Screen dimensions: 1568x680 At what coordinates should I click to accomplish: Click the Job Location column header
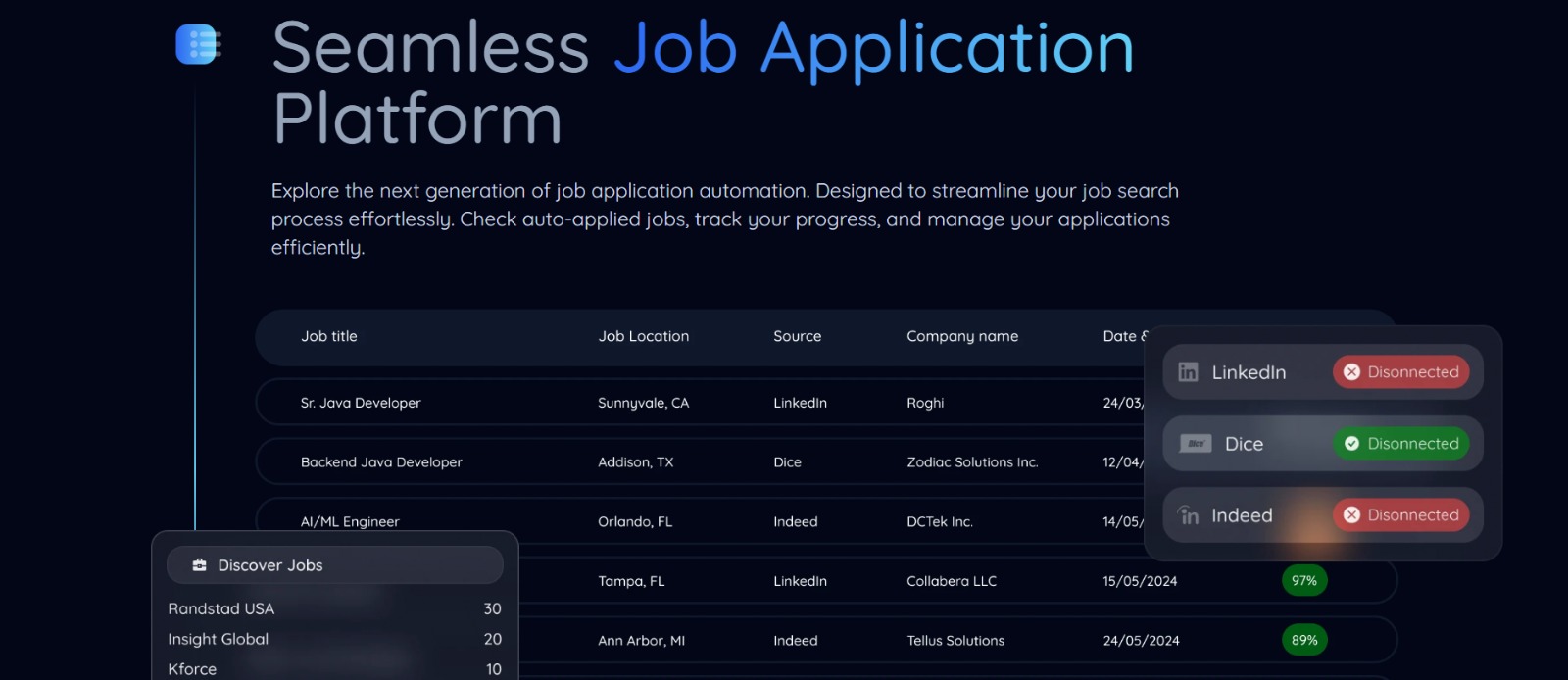(x=644, y=336)
